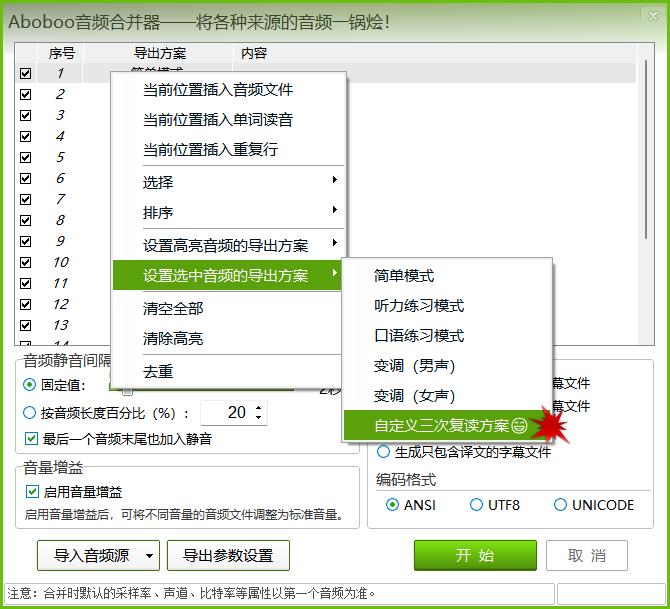Image resolution: width=670 pixels, height=609 pixels.
Task: Click the 取消 button
Action: 587,556
